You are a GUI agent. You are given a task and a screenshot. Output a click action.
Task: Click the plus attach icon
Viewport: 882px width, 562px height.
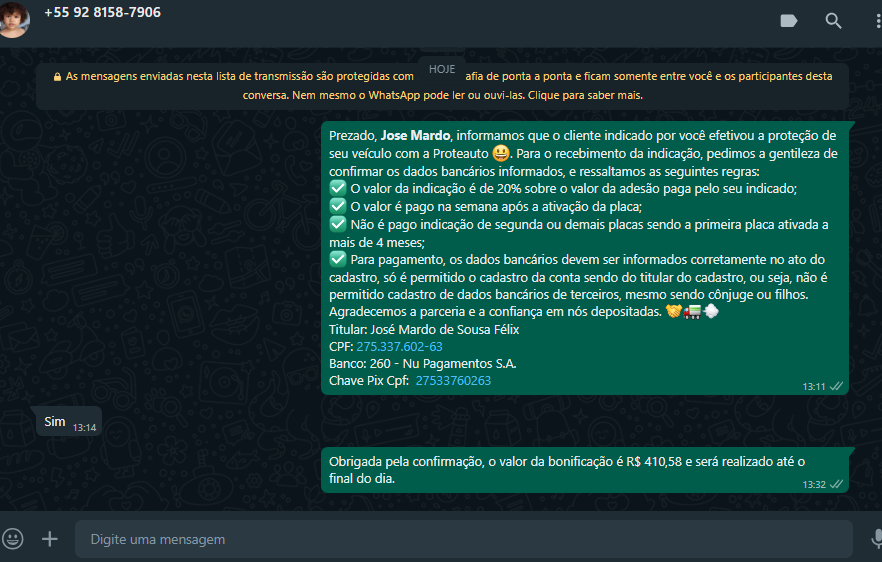[49, 539]
